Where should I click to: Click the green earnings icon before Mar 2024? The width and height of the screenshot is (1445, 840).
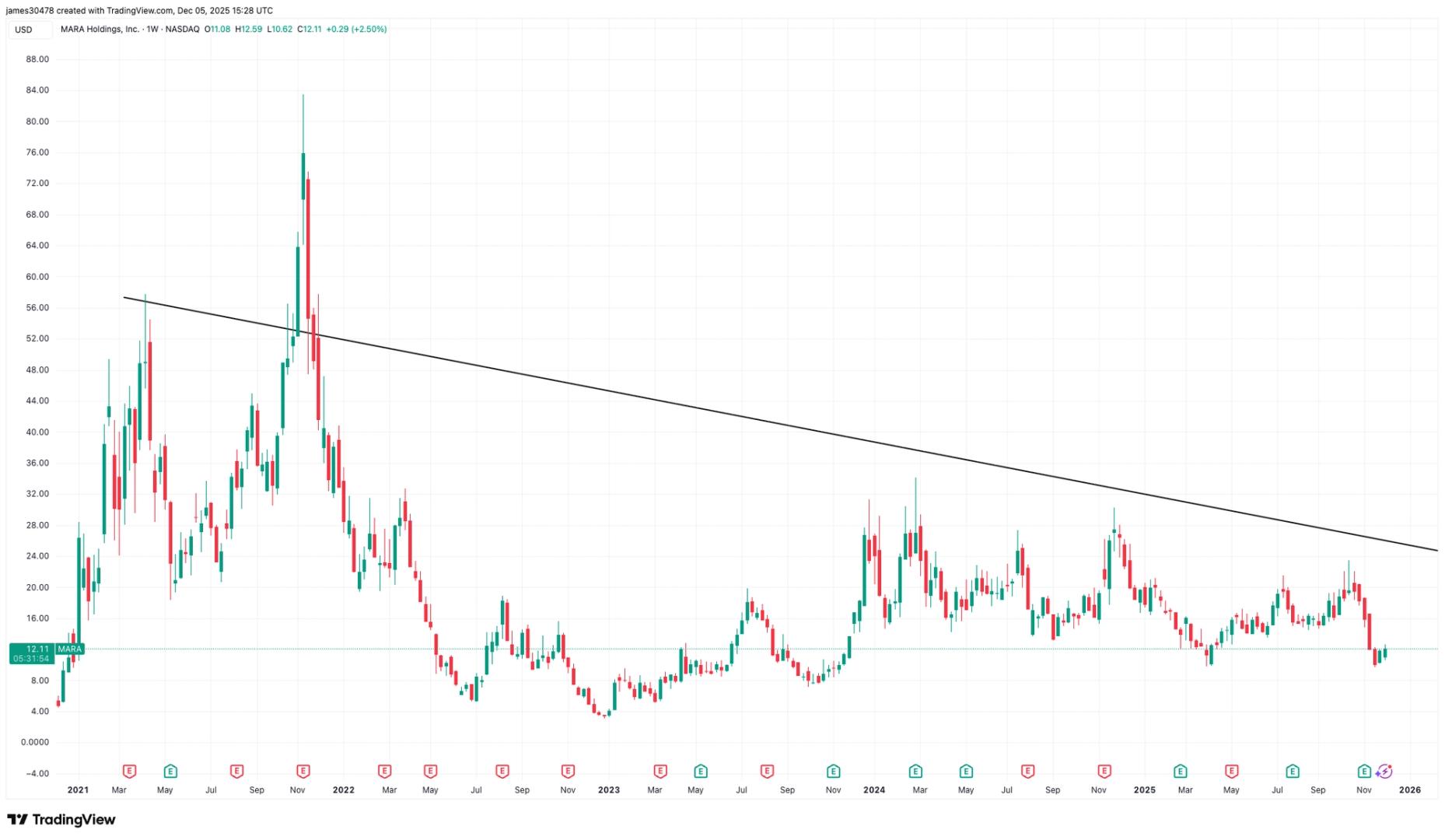tap(915, 771)
